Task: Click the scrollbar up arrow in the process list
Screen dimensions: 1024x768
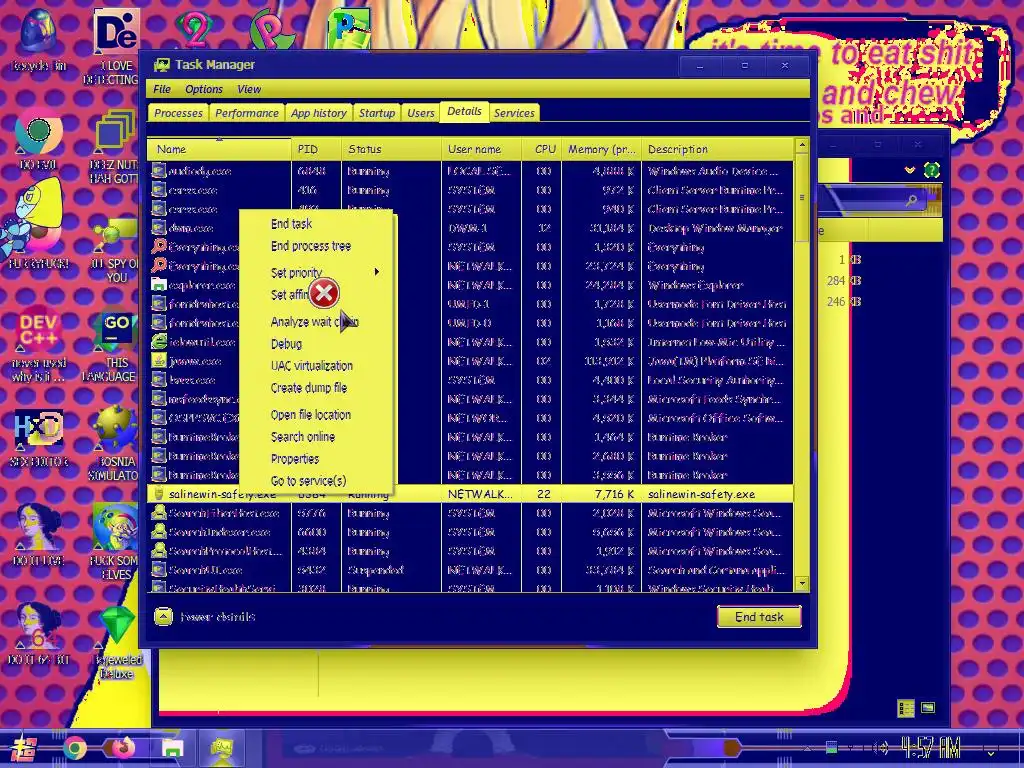Action: [x=802, y=145]
